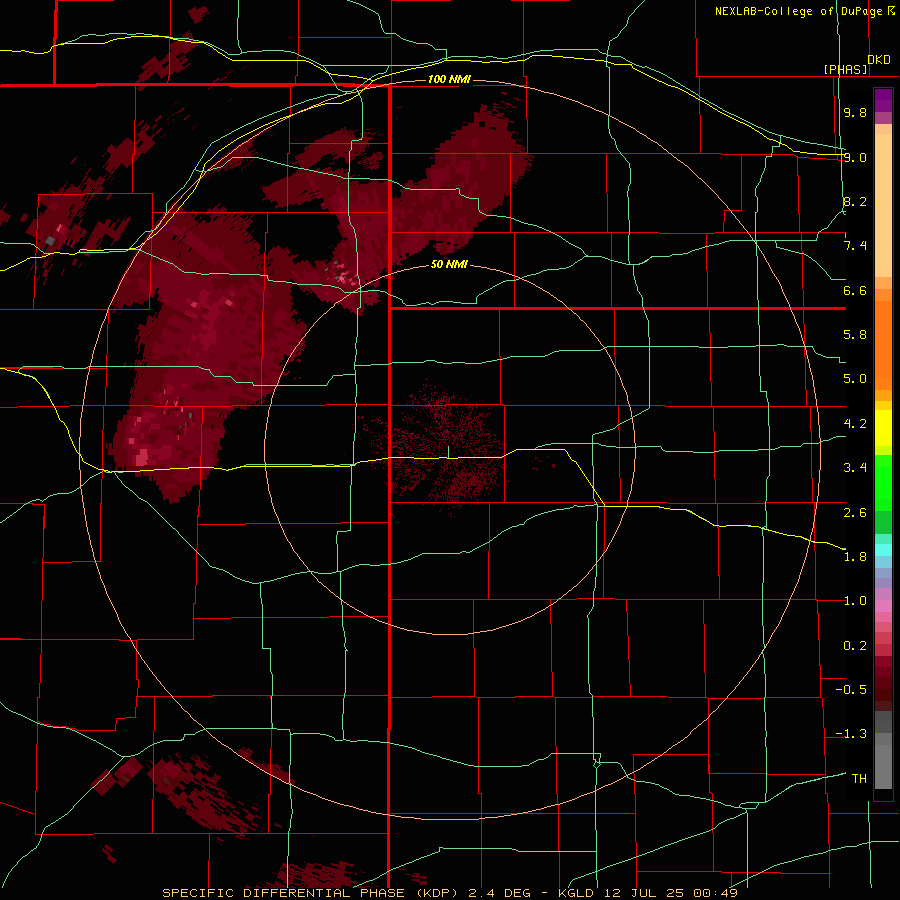
Task: Click the 3.4 scale value
Action: (855, 468)
